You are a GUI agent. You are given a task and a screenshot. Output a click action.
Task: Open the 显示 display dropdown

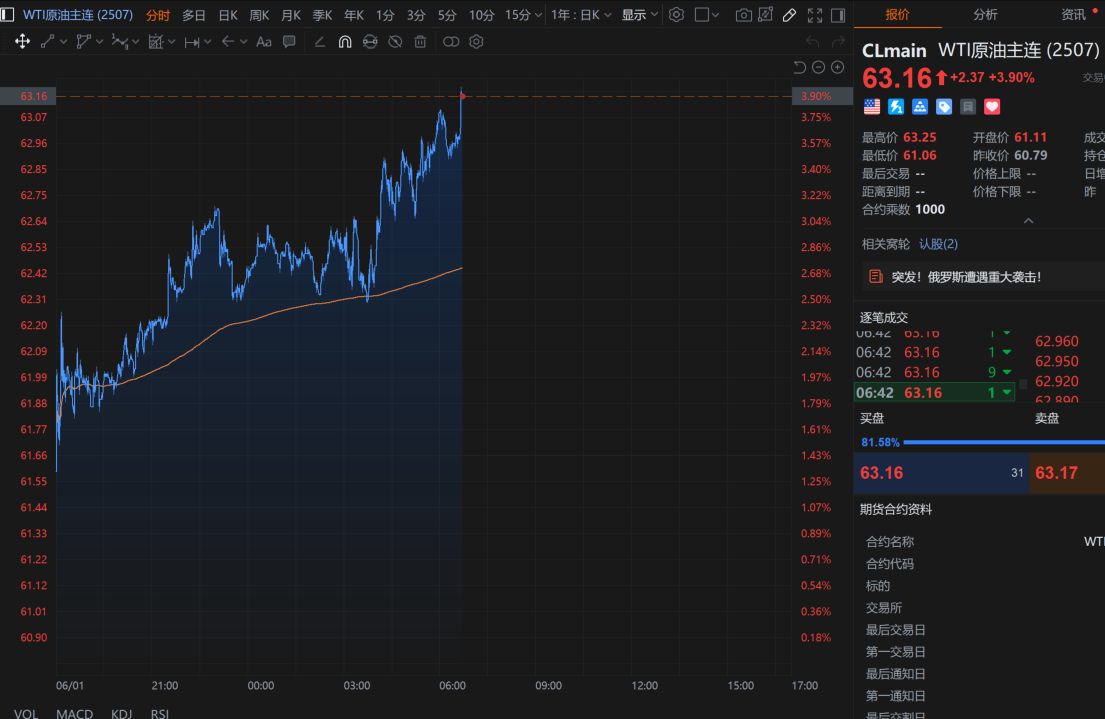(x=640, y=15)
